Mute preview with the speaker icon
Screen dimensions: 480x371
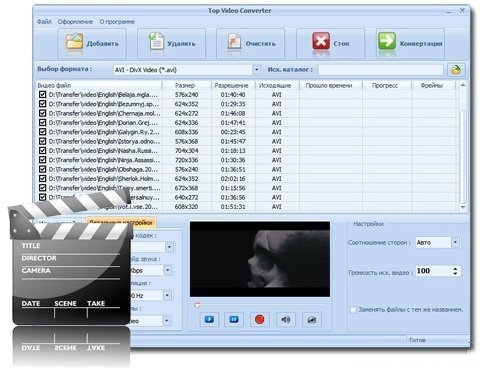click(286, 319)
